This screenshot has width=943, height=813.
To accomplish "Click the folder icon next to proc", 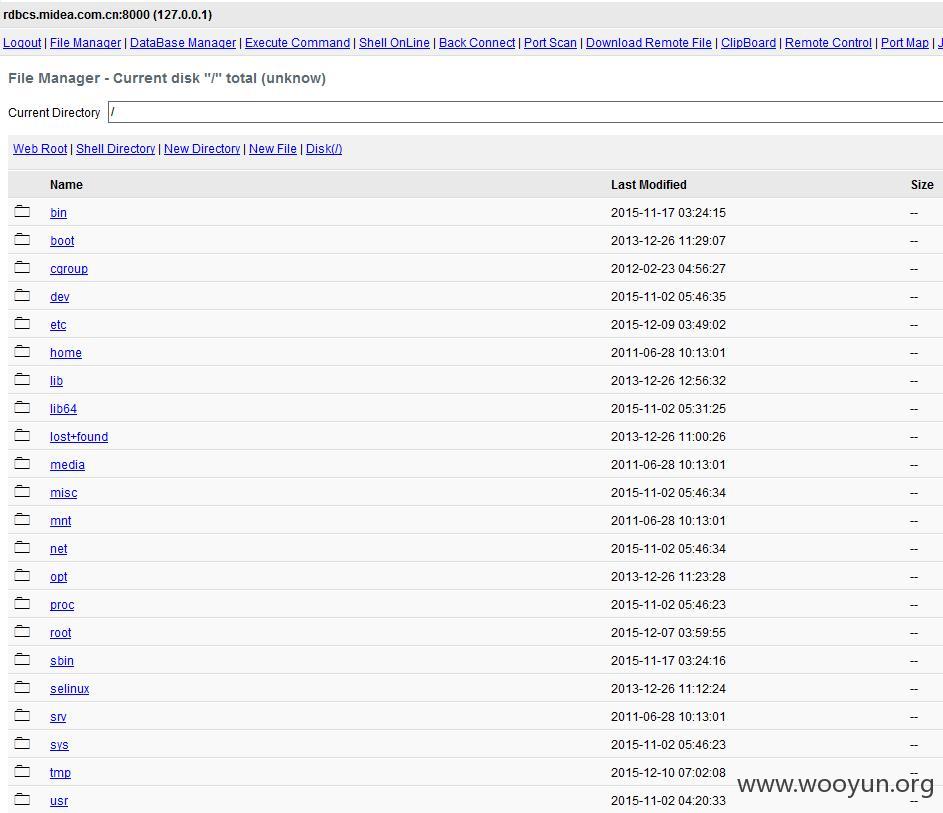I will click(22, 603).
